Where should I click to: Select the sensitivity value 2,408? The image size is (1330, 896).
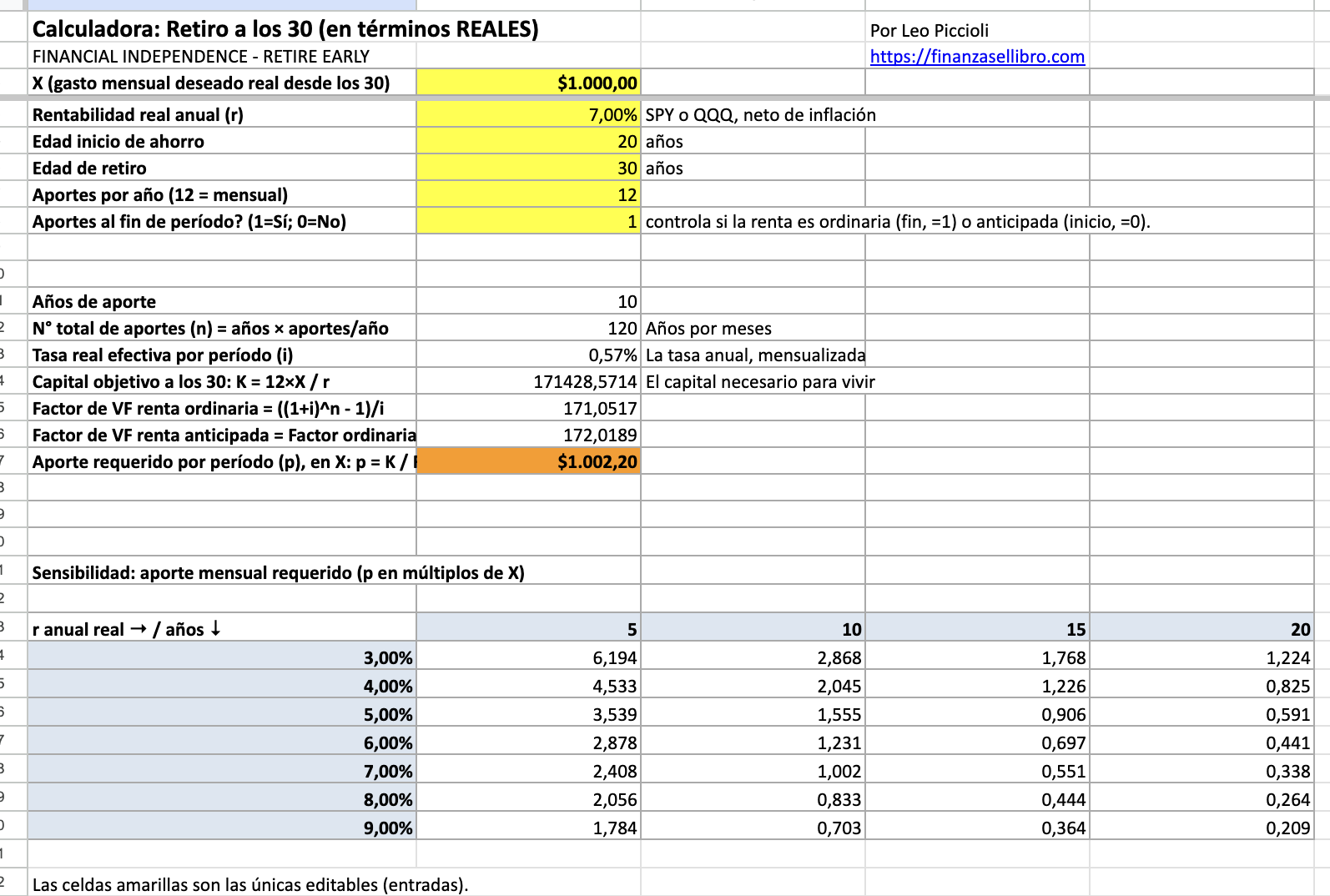tap(528, 770)
